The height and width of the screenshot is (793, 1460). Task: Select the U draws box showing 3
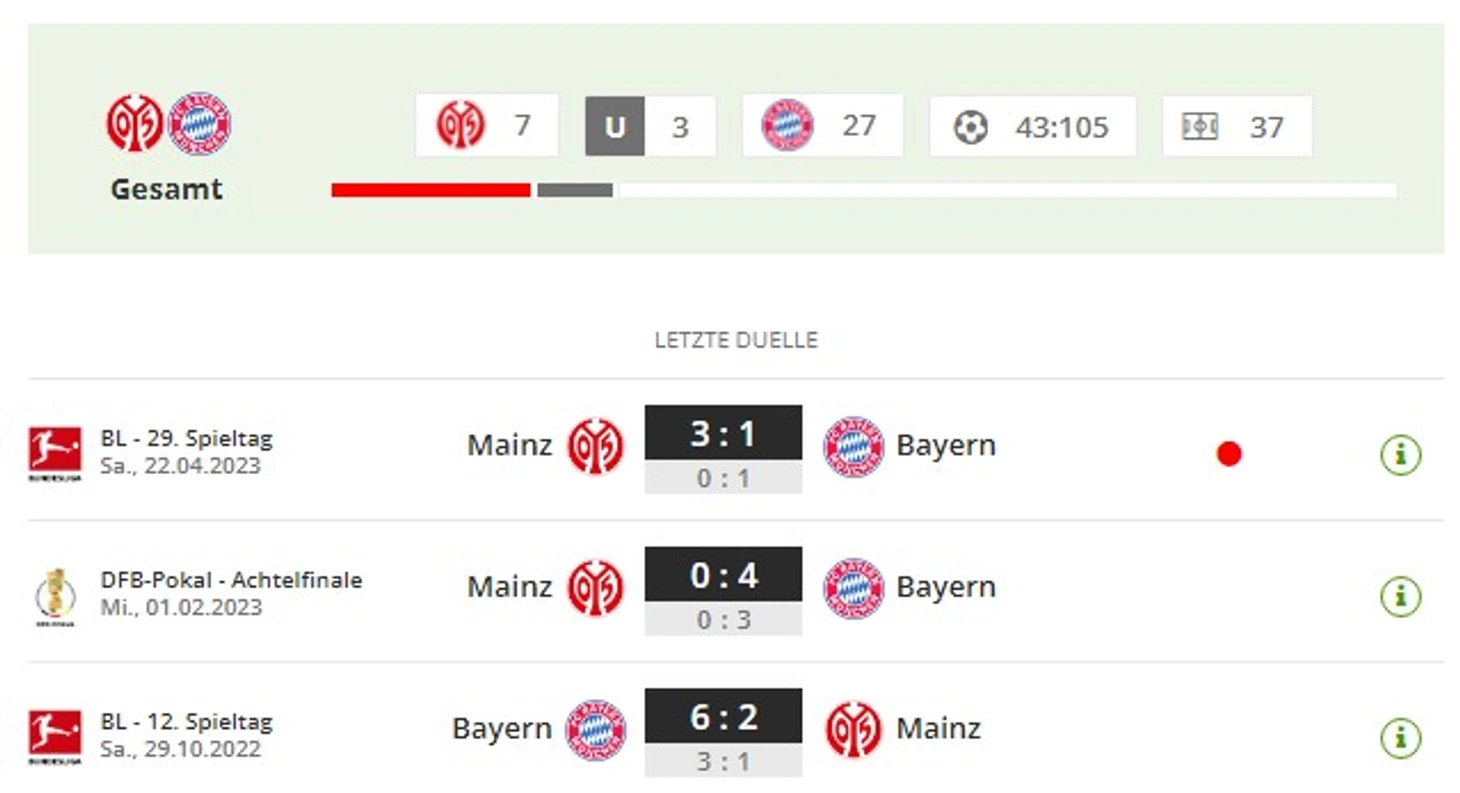[x=650, y=126]
